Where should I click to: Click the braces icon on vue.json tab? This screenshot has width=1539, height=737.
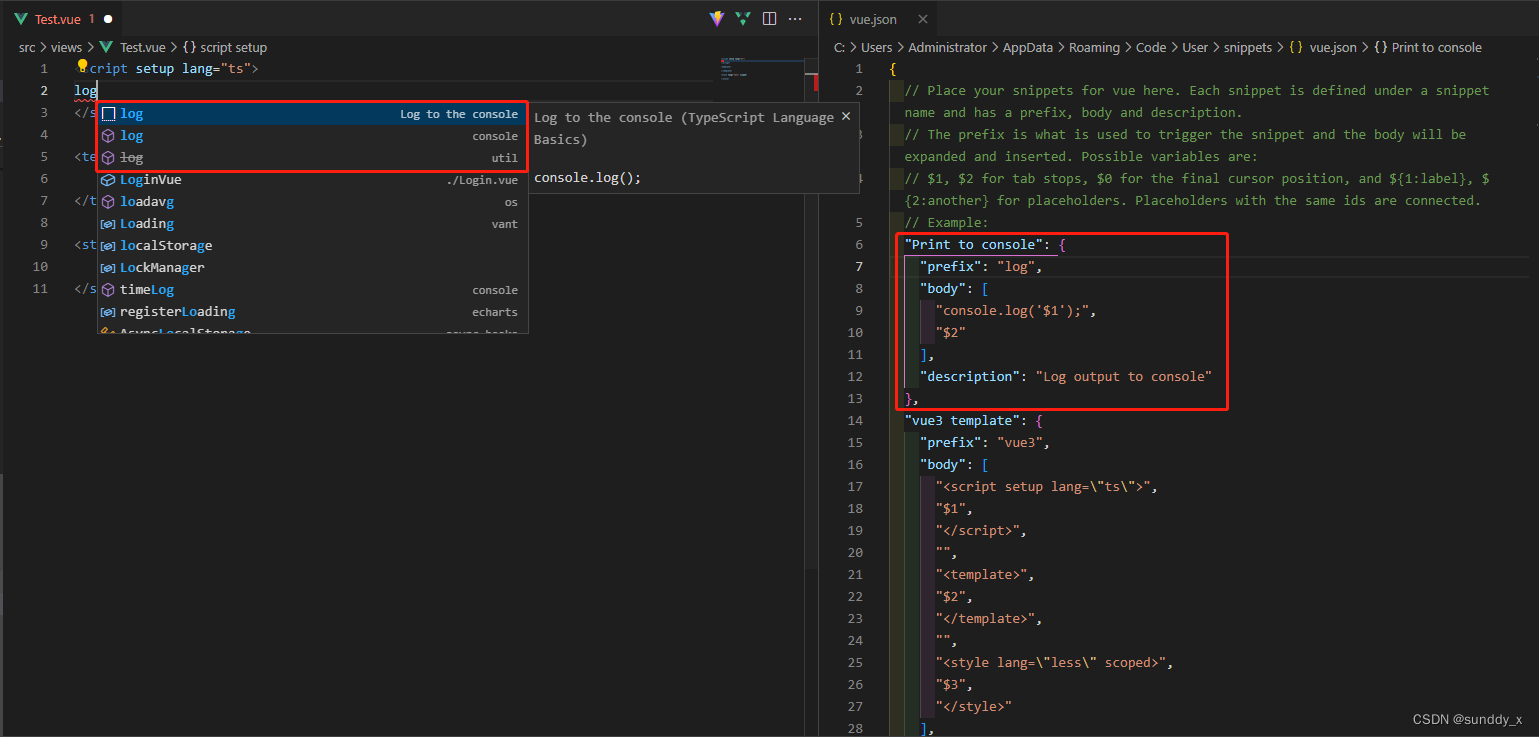pyautogui.click(x=836, y=19)
